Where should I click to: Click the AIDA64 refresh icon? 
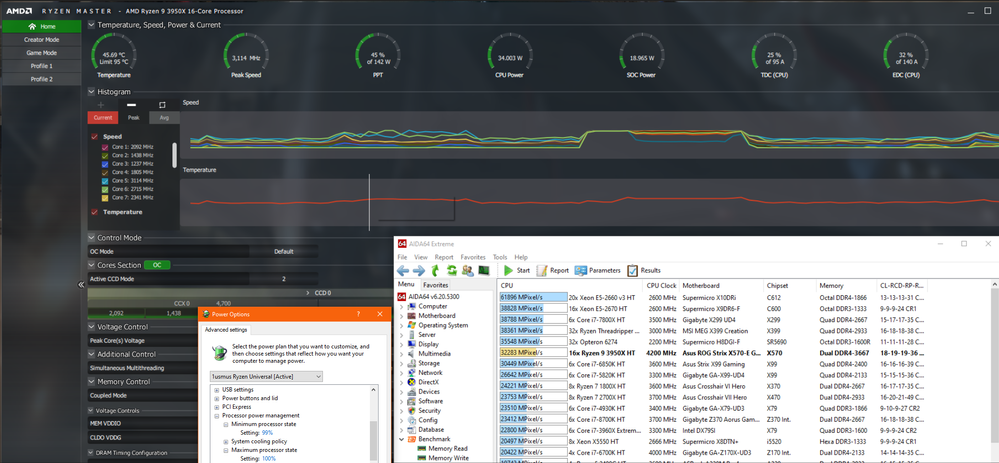(x=451, y=270)
